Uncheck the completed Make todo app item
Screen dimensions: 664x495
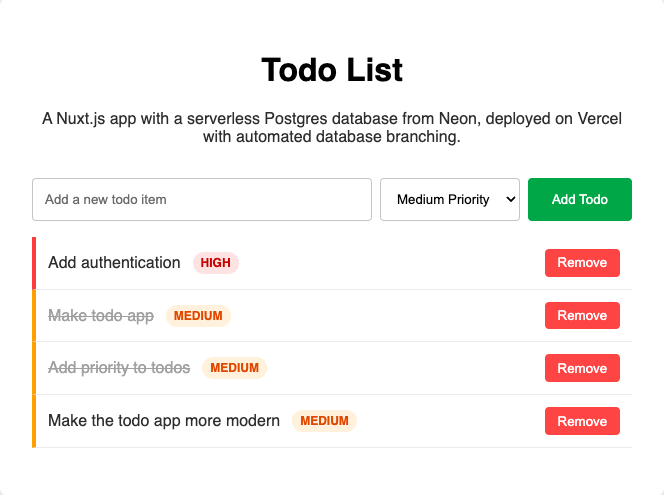(101, 316)
